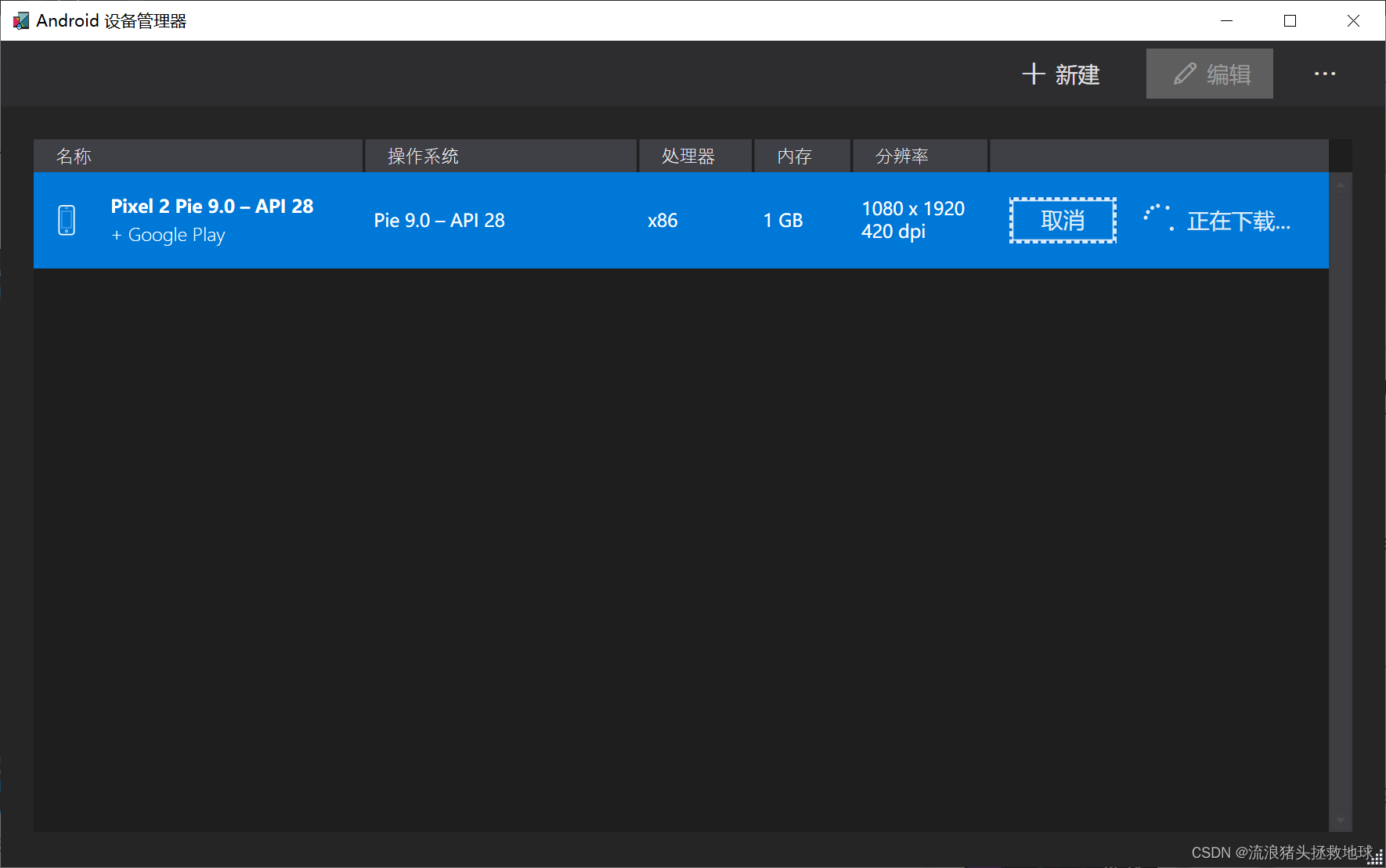Click the 正在下载 spinner icon

click(x=1158, y=218)
